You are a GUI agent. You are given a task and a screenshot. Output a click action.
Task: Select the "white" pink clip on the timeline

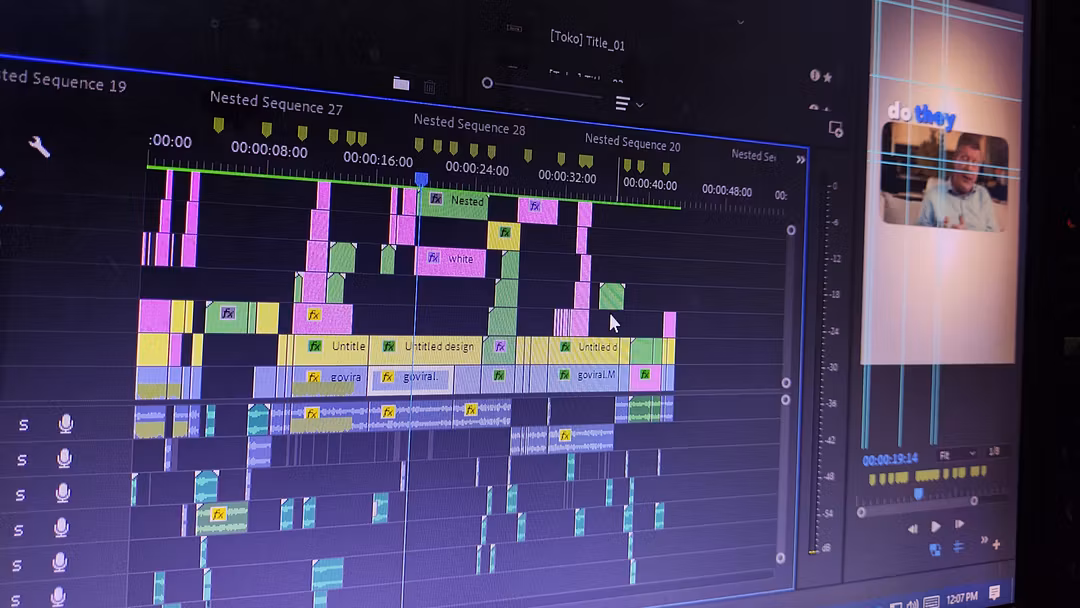451,260
